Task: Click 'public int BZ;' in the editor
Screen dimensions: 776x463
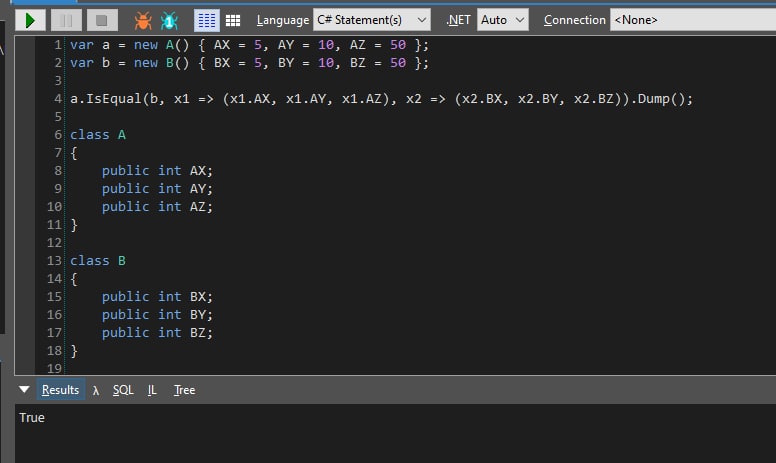Action: coord(157,332)
